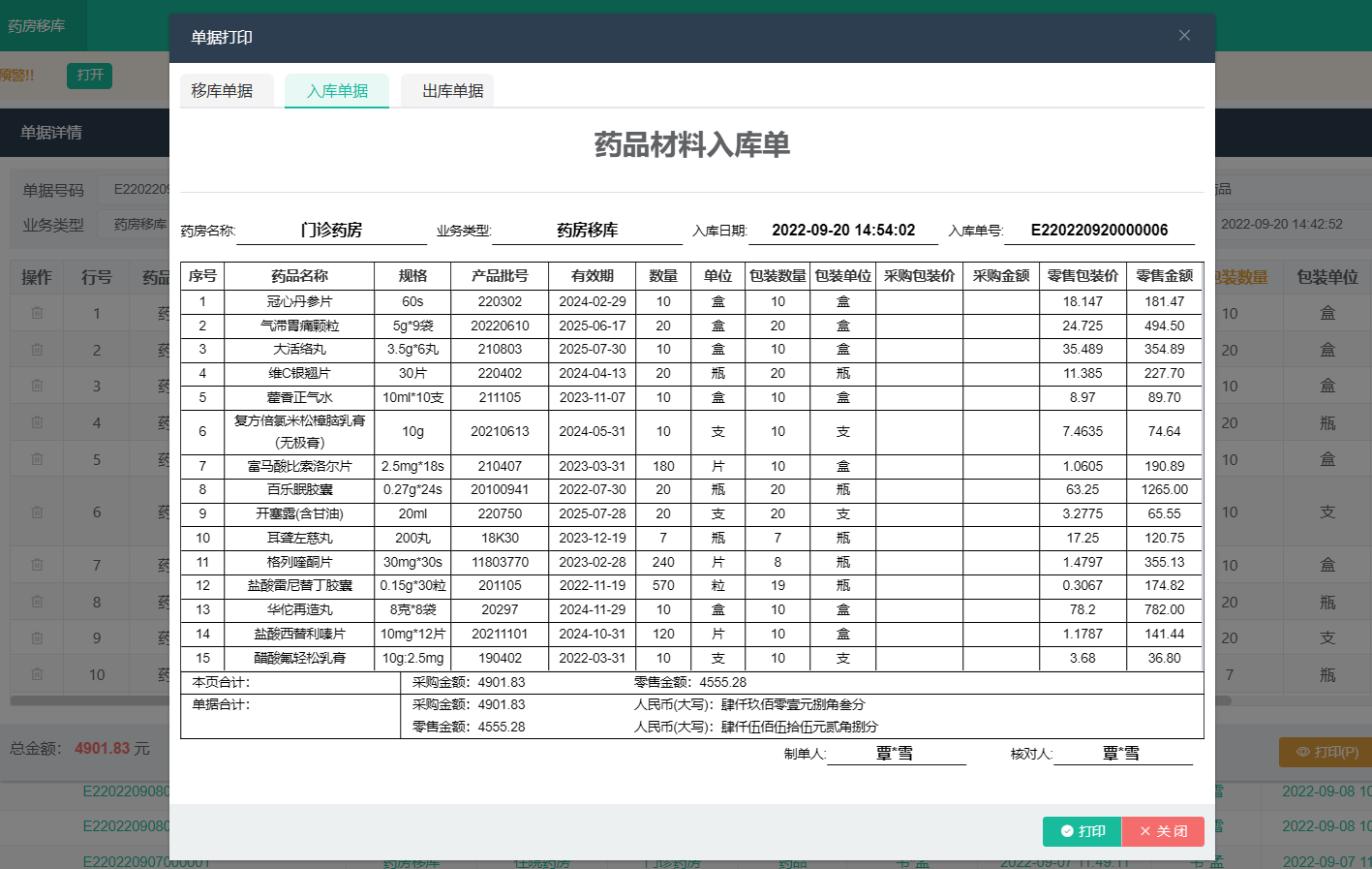
Task: Click trash icon for row 2 in background table
Action: [37, 349]
